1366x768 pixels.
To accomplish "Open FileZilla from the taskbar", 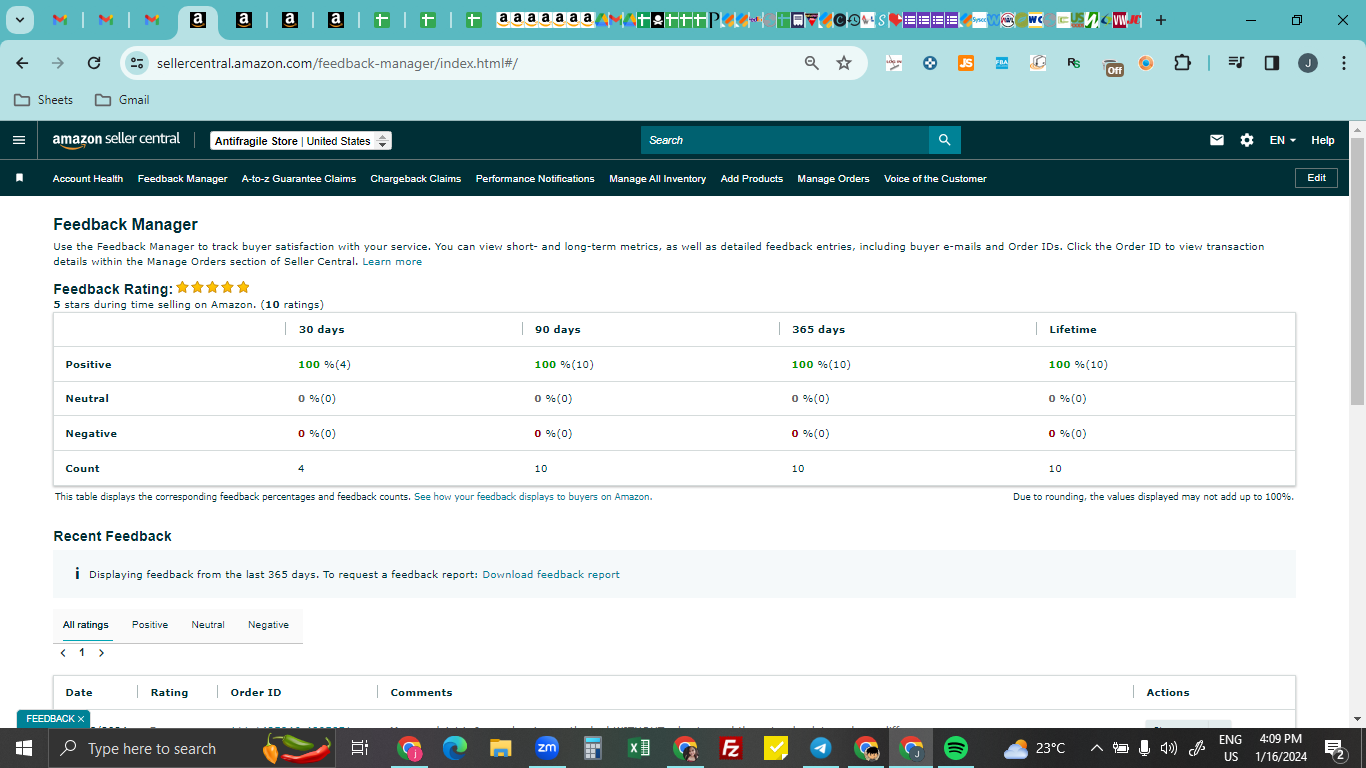I will point(731,748).
